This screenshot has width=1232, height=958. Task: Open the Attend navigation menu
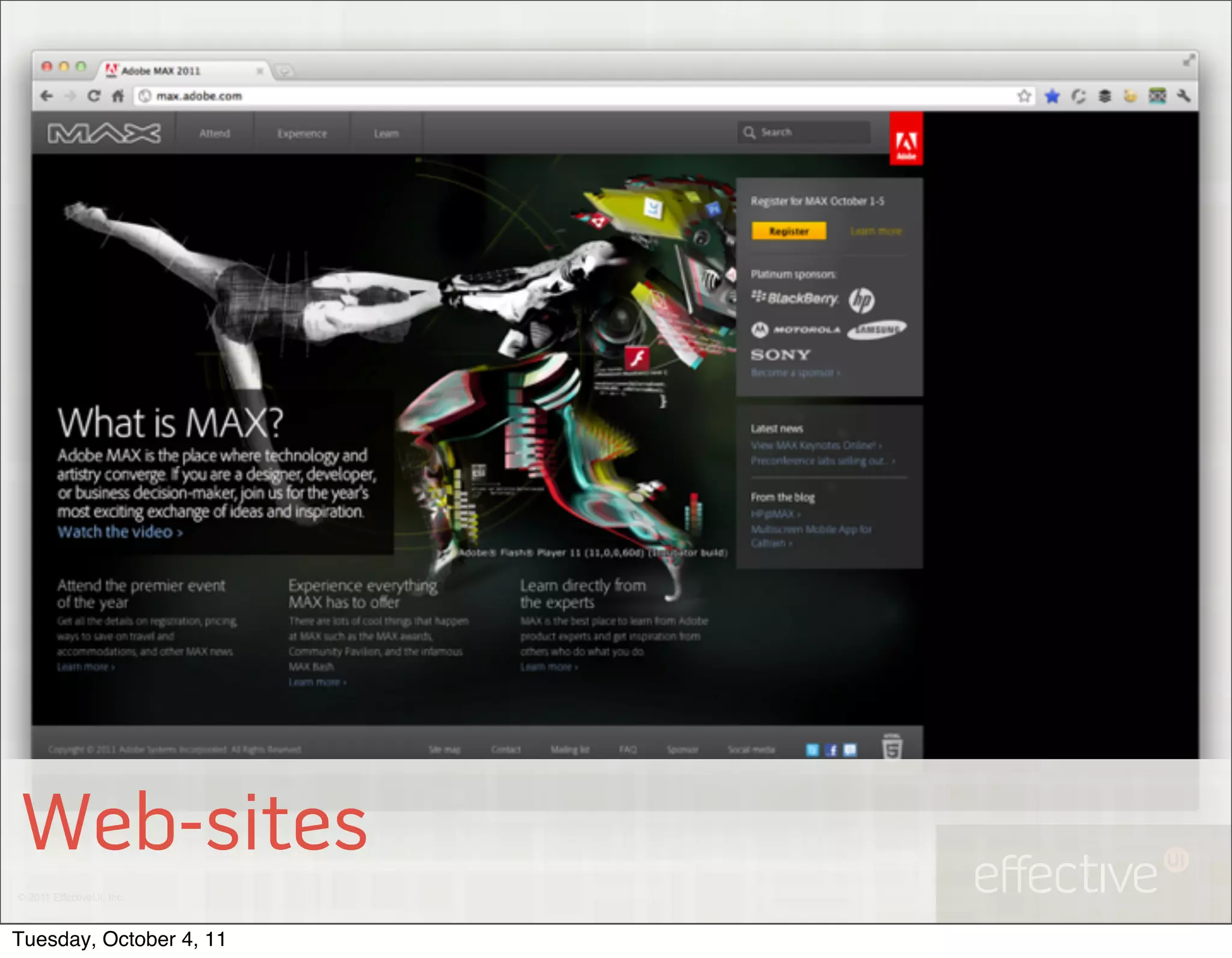214,134
